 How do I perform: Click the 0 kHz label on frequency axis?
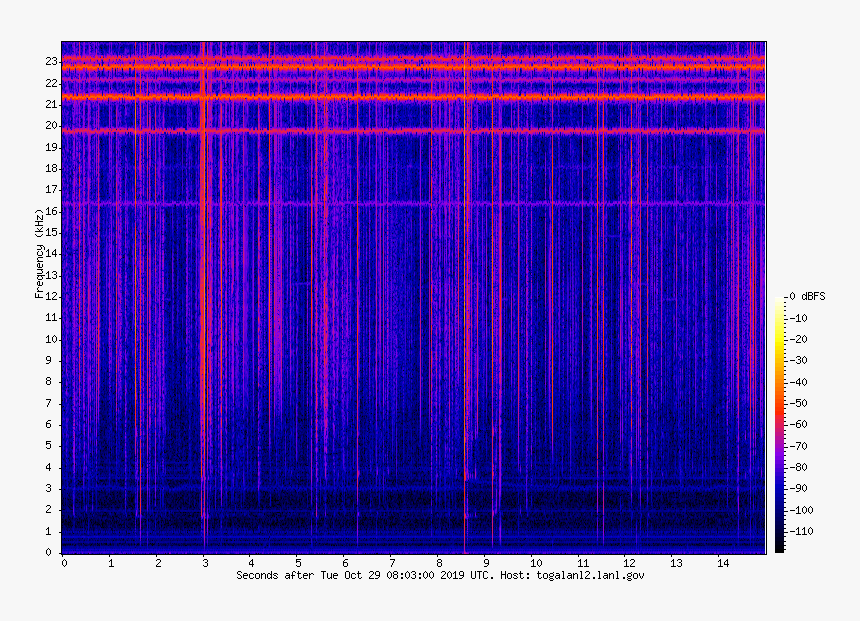54,553
